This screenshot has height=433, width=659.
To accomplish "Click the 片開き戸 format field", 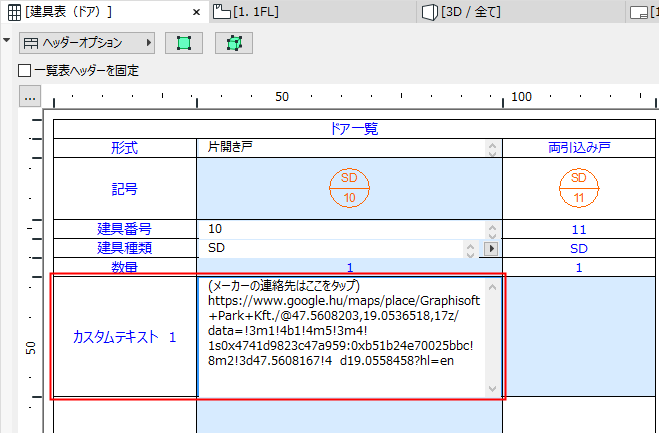I will point(340,148).
